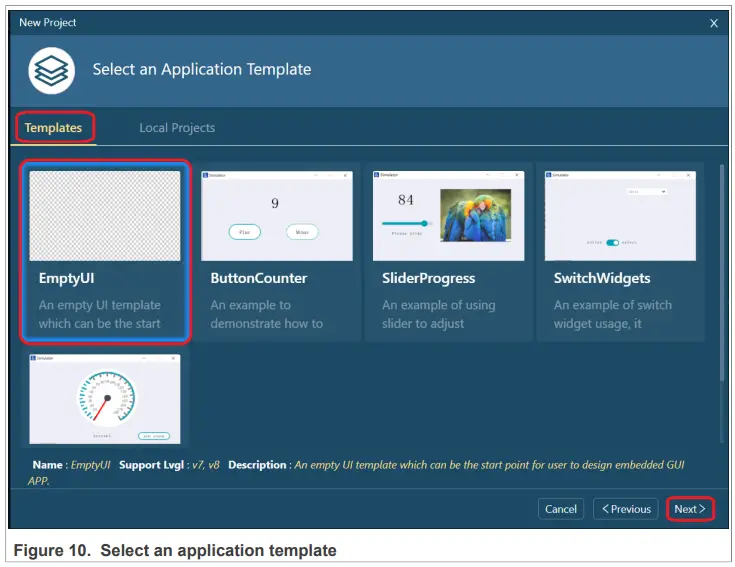
Task: Close the New Project window
Action: pyautogui.click(x=713, y=23)
